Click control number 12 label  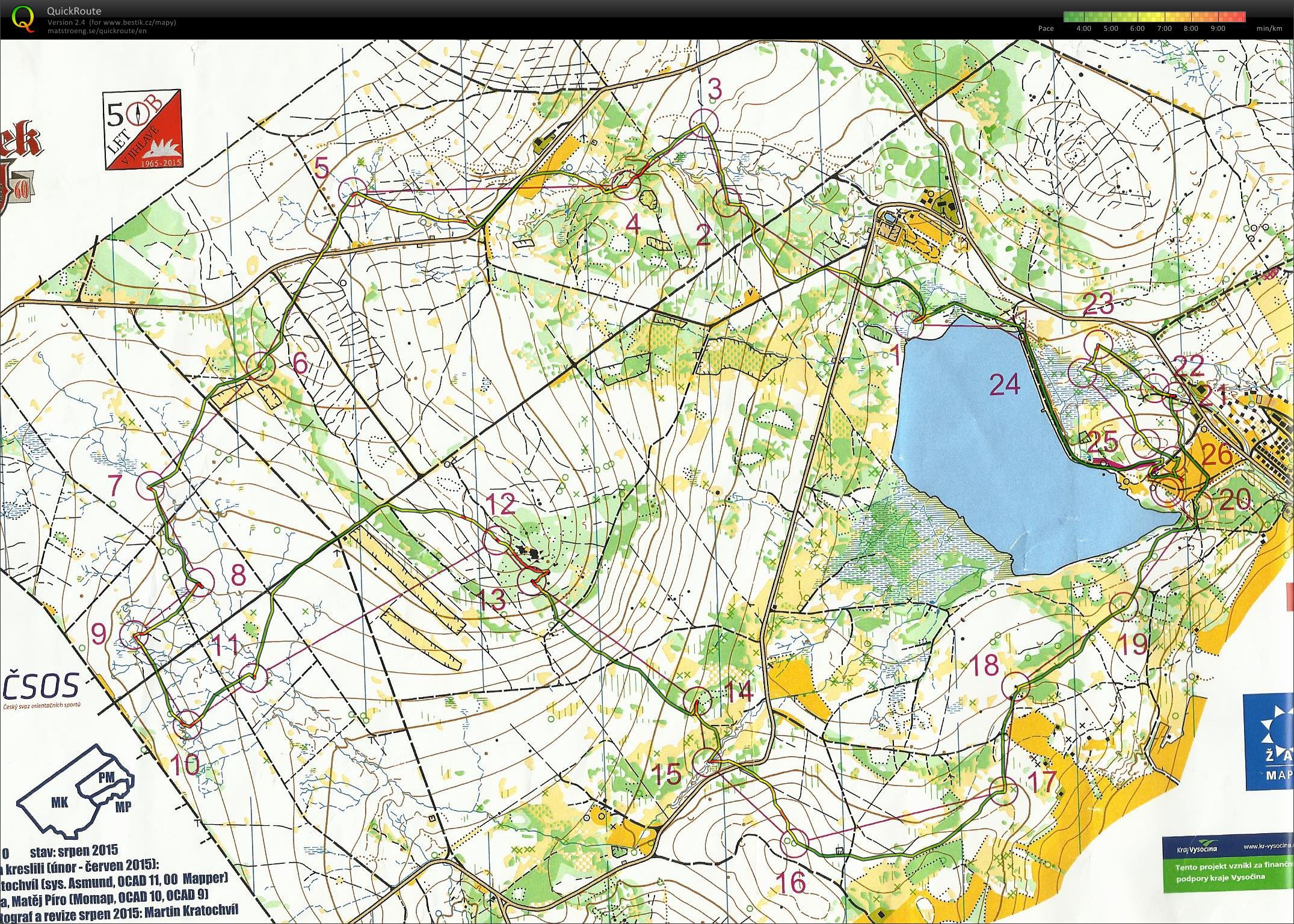tap(501, 503)
